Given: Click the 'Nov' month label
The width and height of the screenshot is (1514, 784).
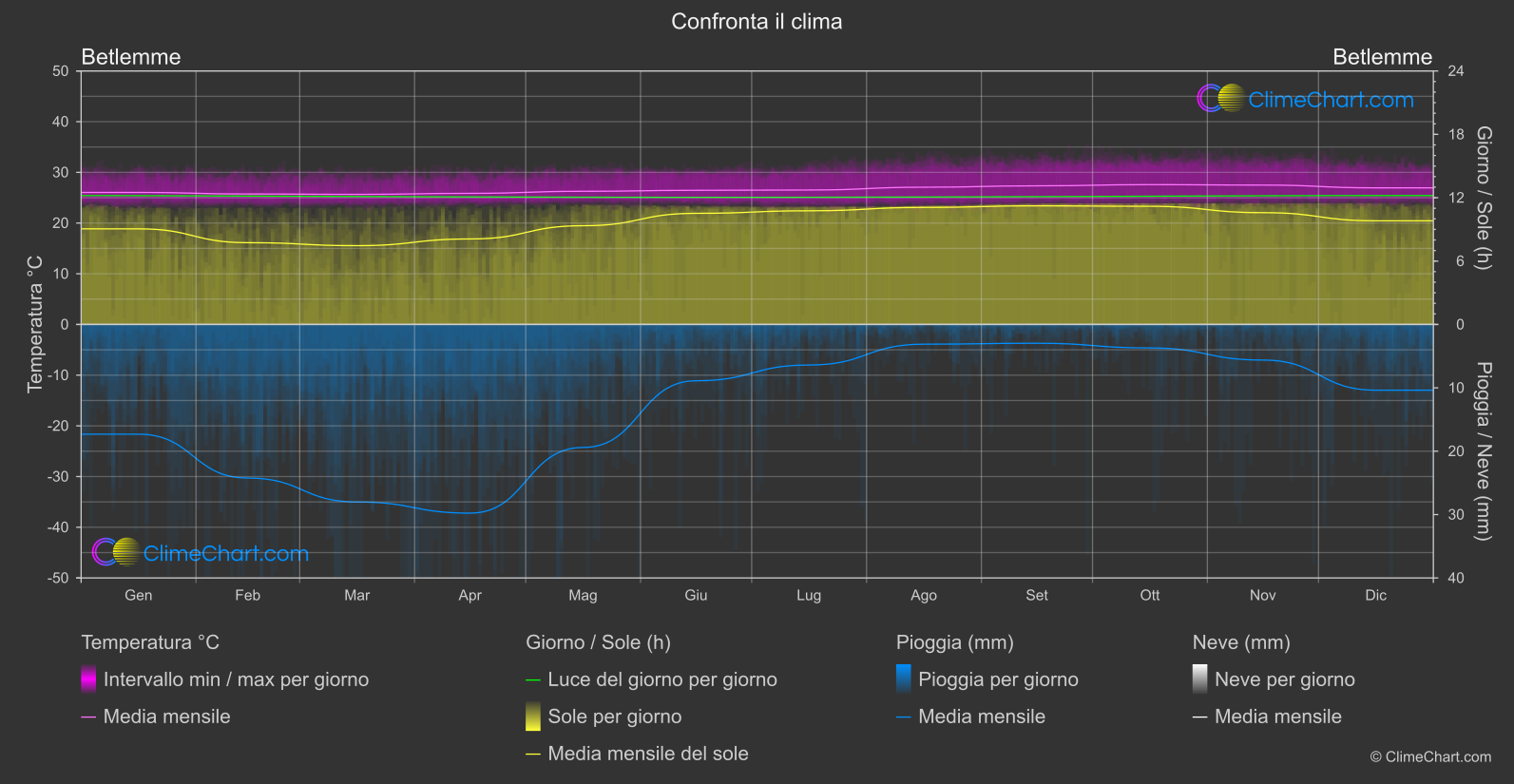Looking at the screenshot, I should (1263, 595).
